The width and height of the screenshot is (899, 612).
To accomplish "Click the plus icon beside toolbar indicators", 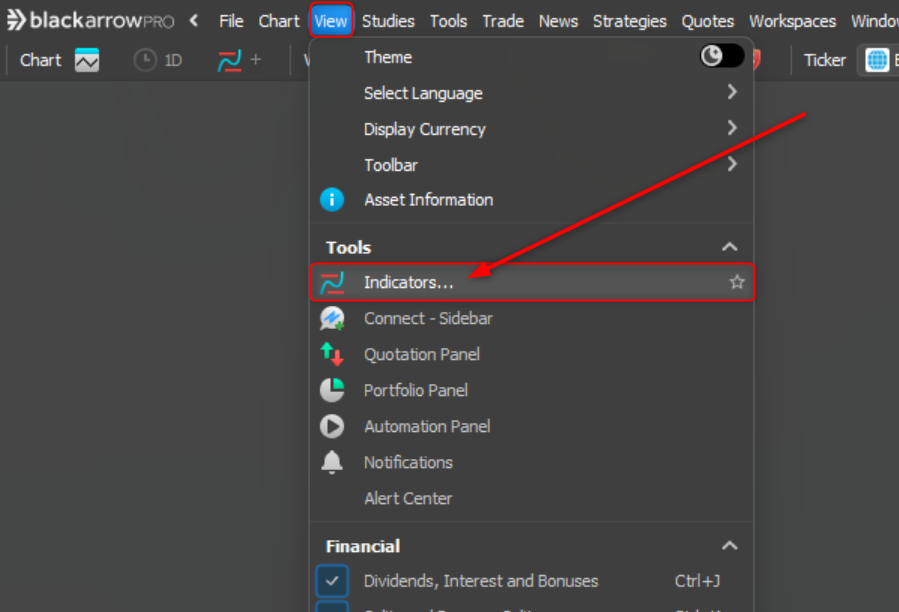I will tap(256, 60).
